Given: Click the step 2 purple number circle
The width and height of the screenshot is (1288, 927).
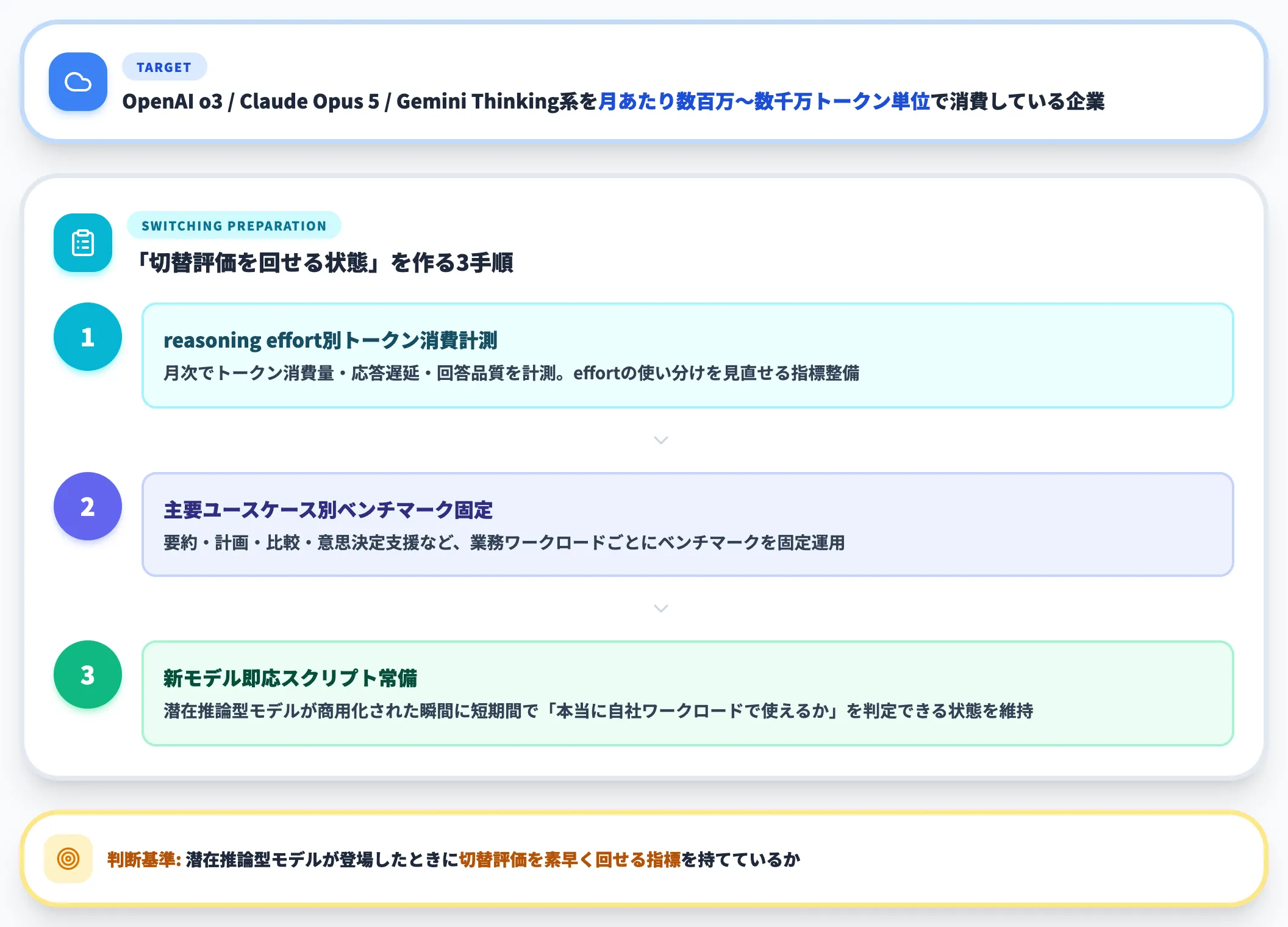Looking at the screenshot, I should click(88, 506).
